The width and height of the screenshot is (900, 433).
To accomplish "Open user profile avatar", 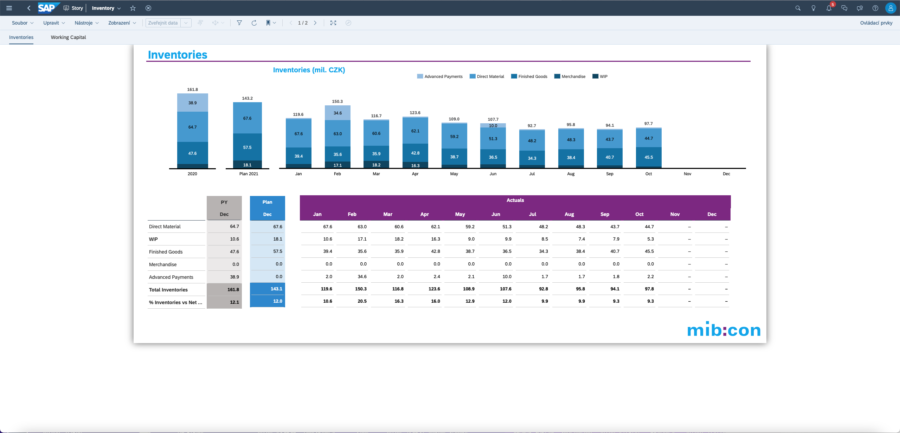I will point(890,8).
